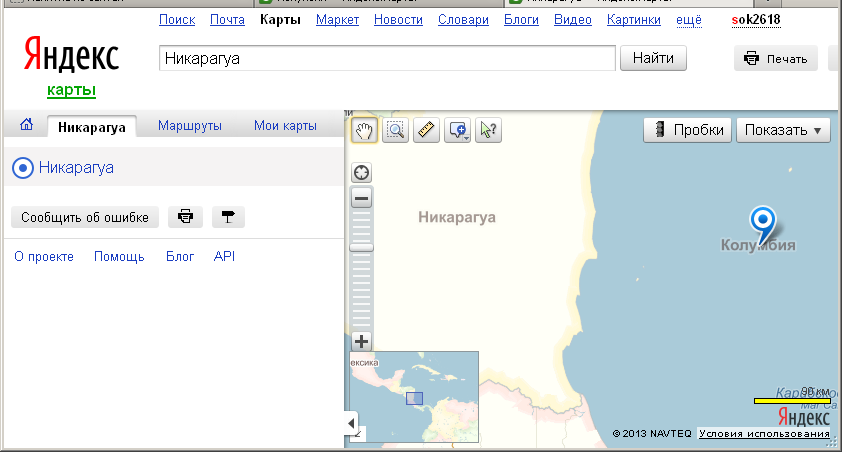842x452 pixels.
Task: Select the hand pan tool
Action: pyautogui.click(x=364, y=130)
